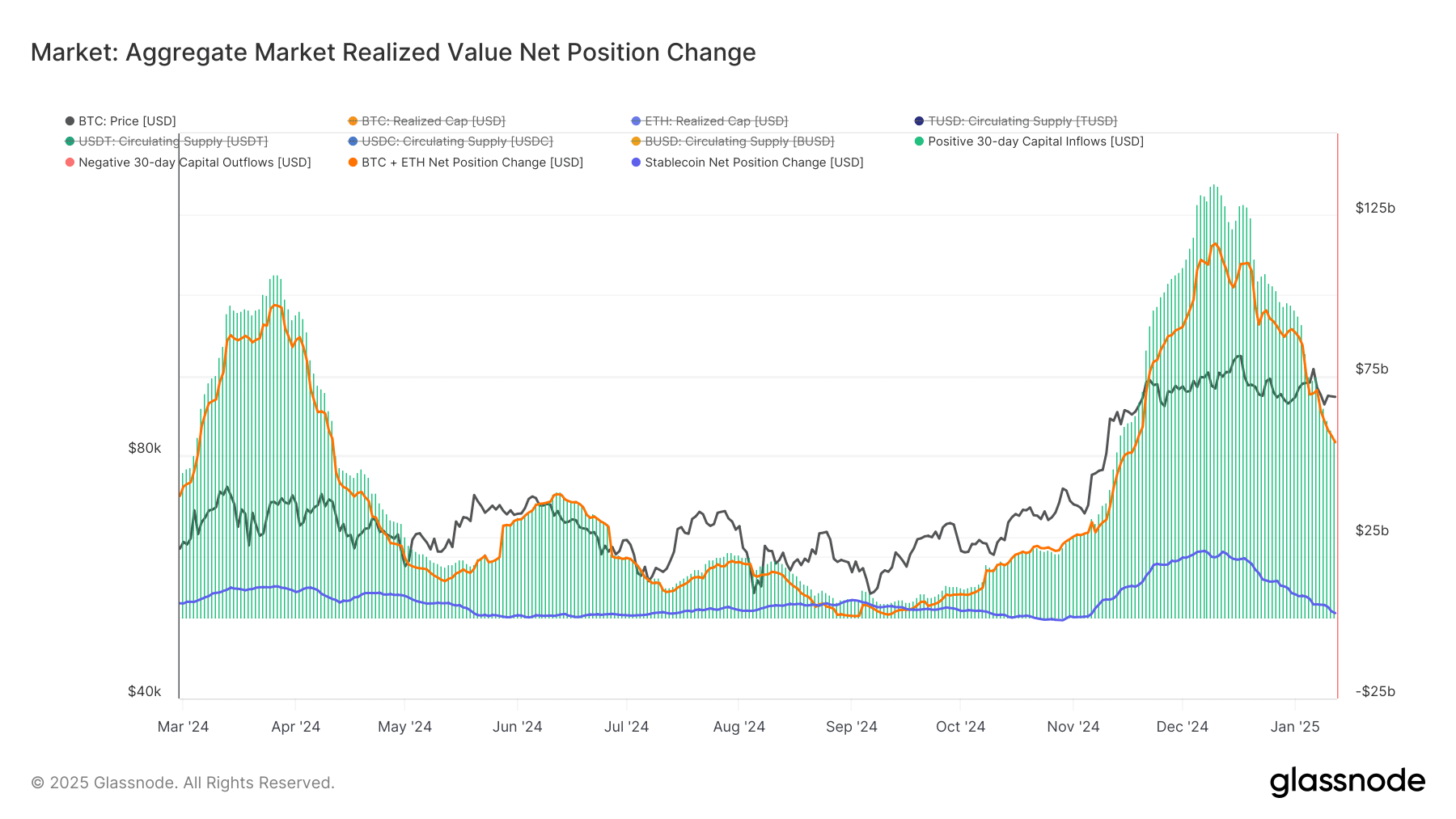Enable BUSD: Circulating Supply legend item
The image size is (1456, 819).
[x=732, y=141]
